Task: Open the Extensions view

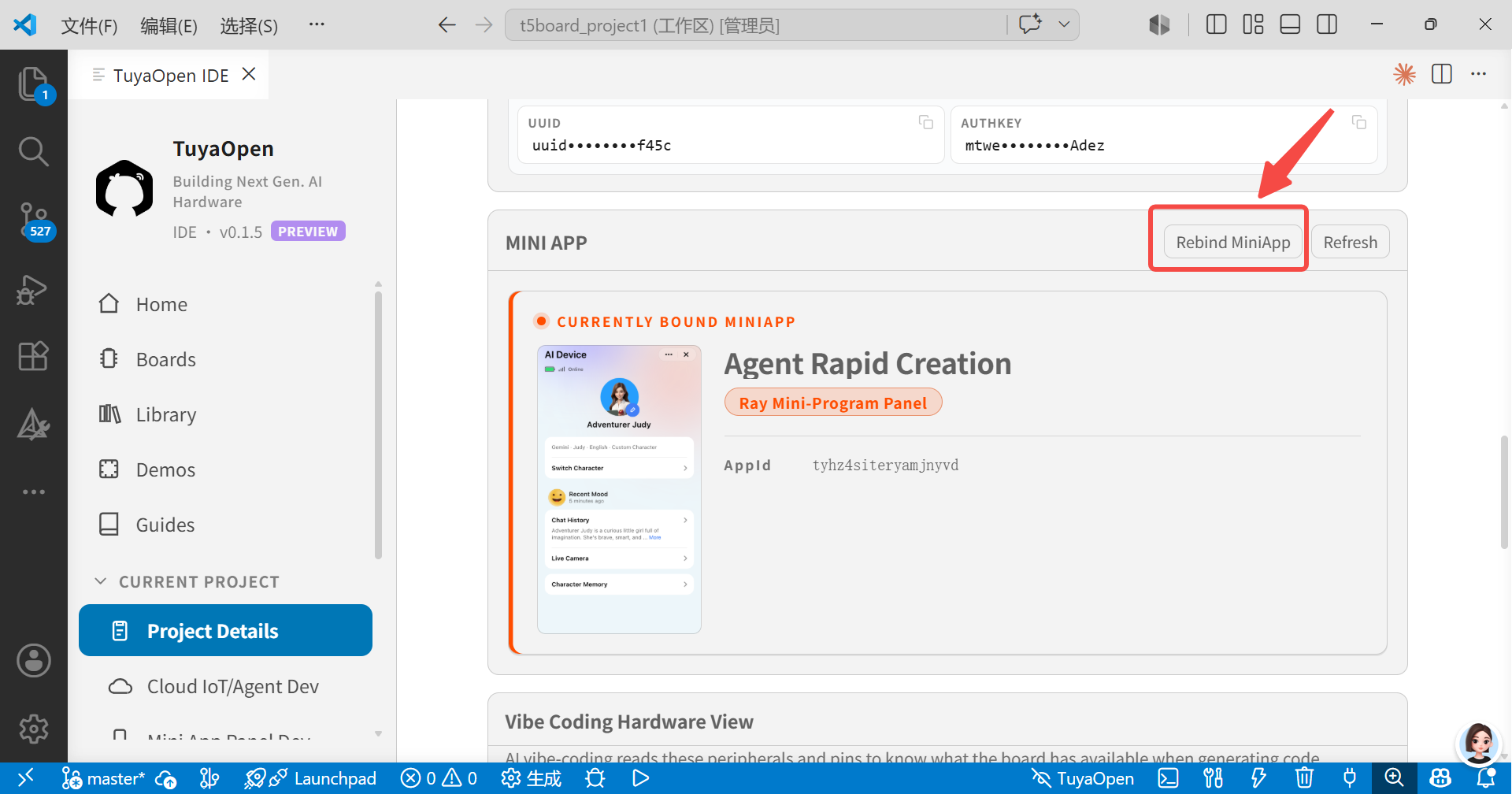Action: [x=33, y=356]
